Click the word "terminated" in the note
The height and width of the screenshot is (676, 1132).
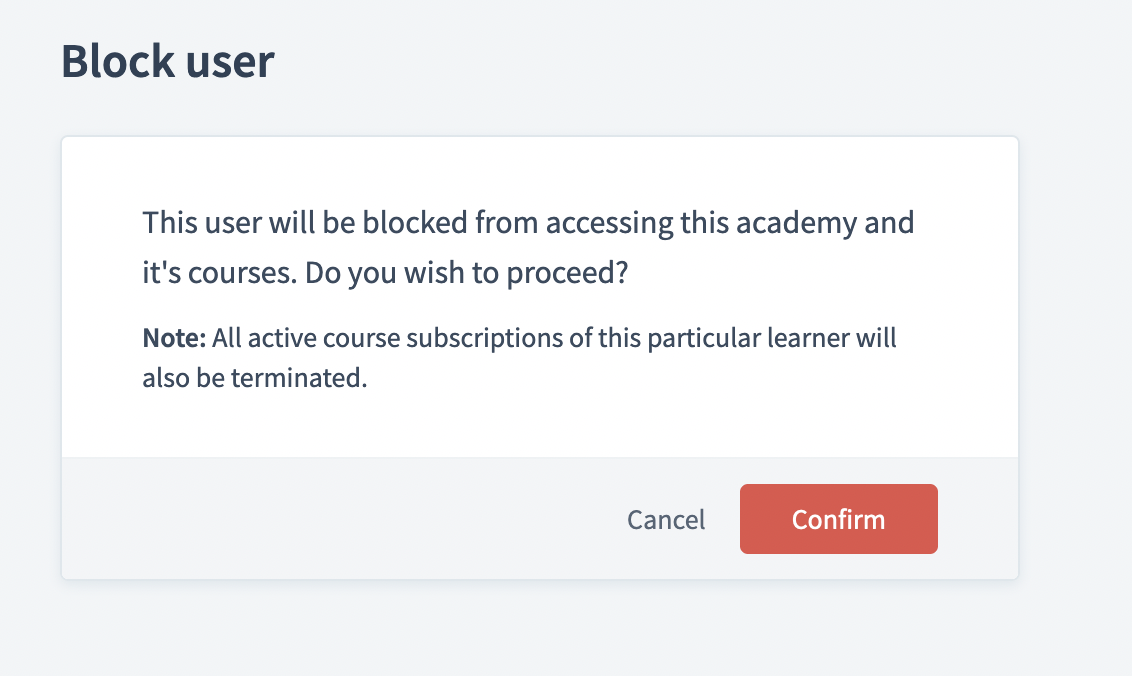299,377
